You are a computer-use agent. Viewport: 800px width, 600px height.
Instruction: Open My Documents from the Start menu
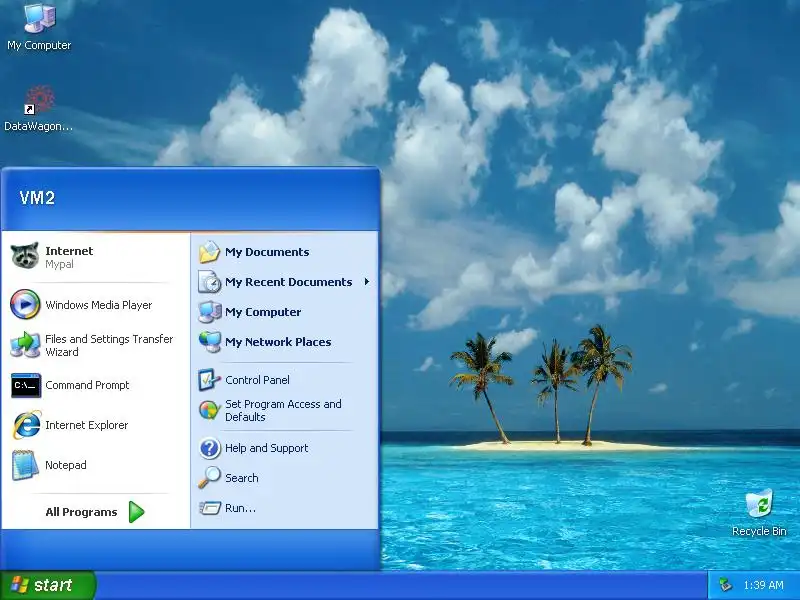coord(267,252)
